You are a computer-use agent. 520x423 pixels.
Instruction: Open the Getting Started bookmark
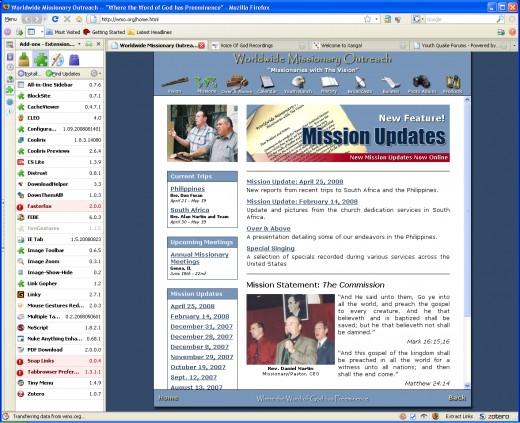104,32
